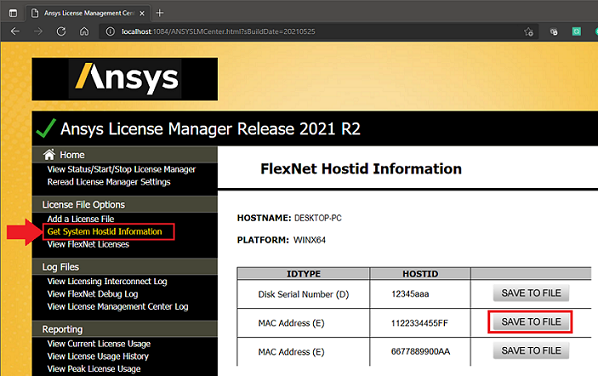598x376 pixels.
Task: Click the Home icon in sidebar
Action: [49, 154]
